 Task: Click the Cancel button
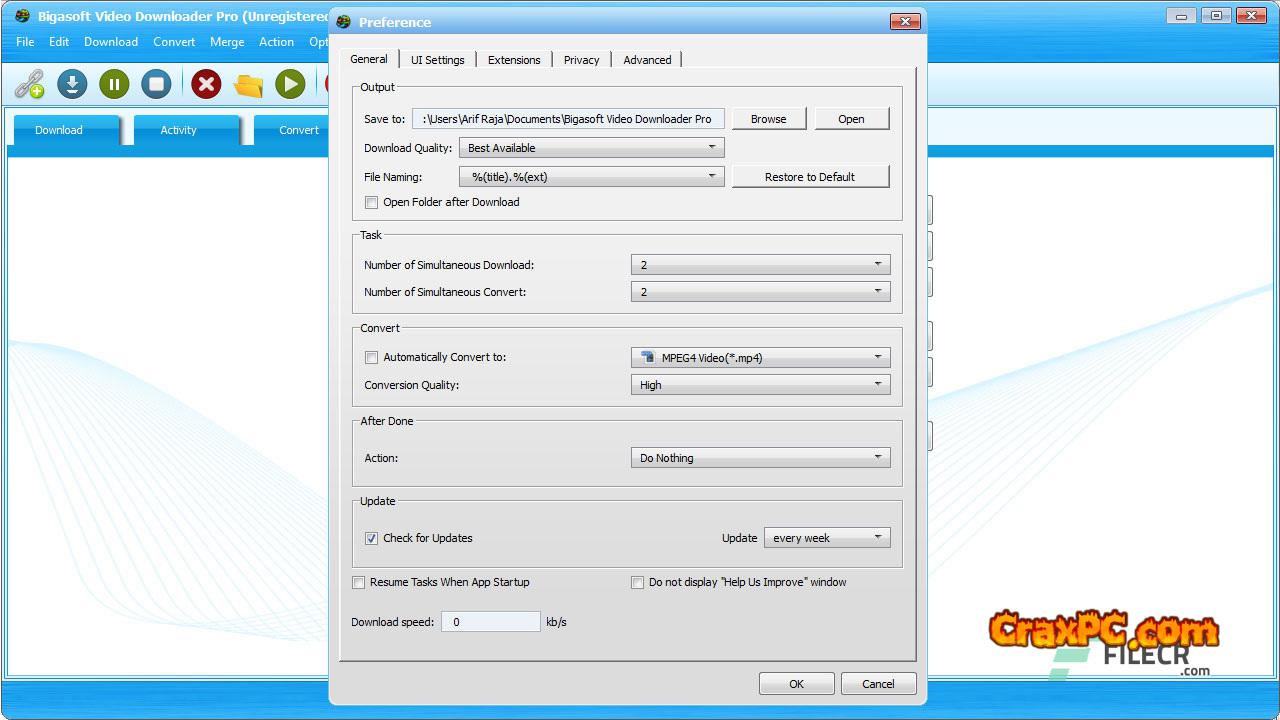878,684
